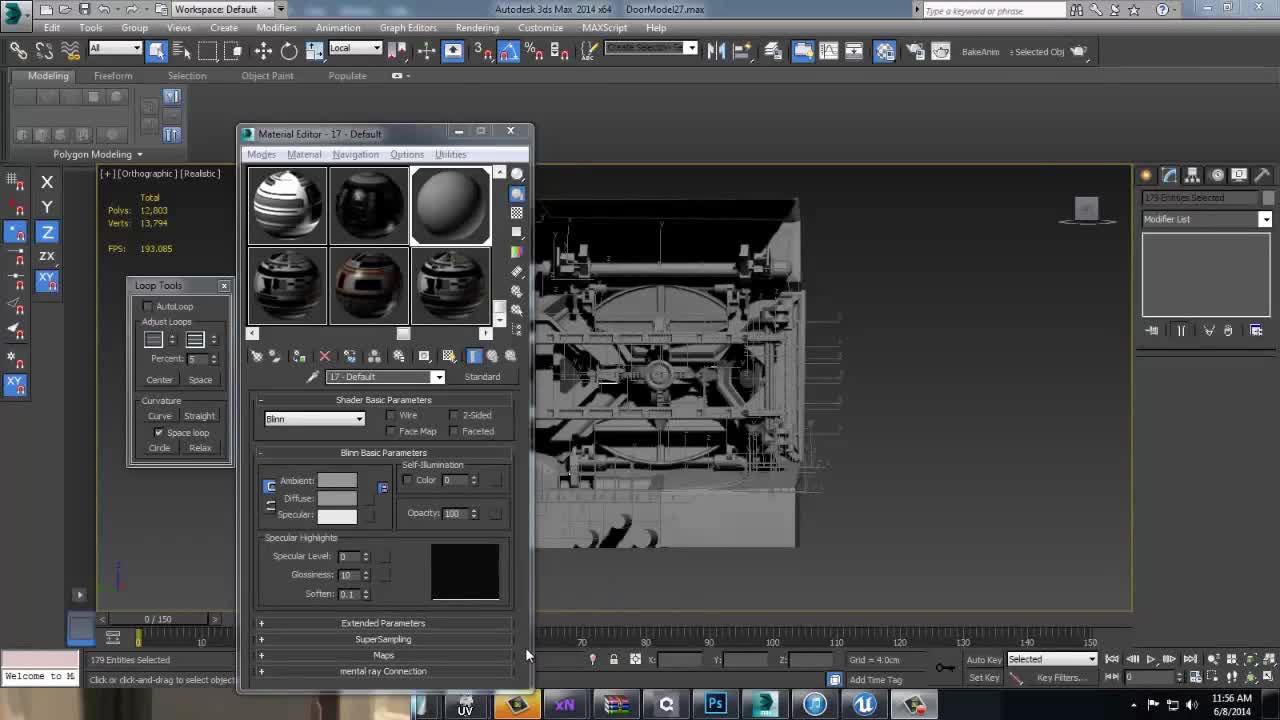
Task: Enable the Face Map checkbox
Action: click(x=391, y=431)
